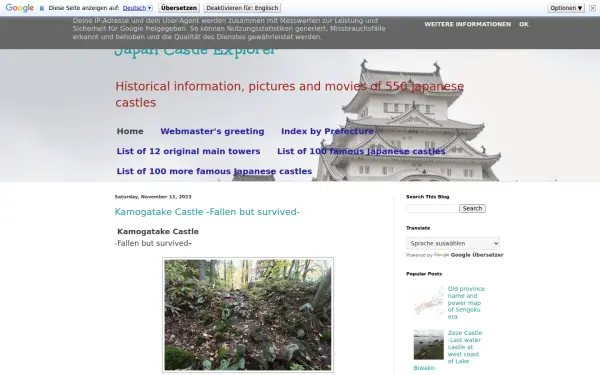The width and height of the screenshot is (600, 375).
Task: Open List of 12 original main towers
Action: click(188, 151)
